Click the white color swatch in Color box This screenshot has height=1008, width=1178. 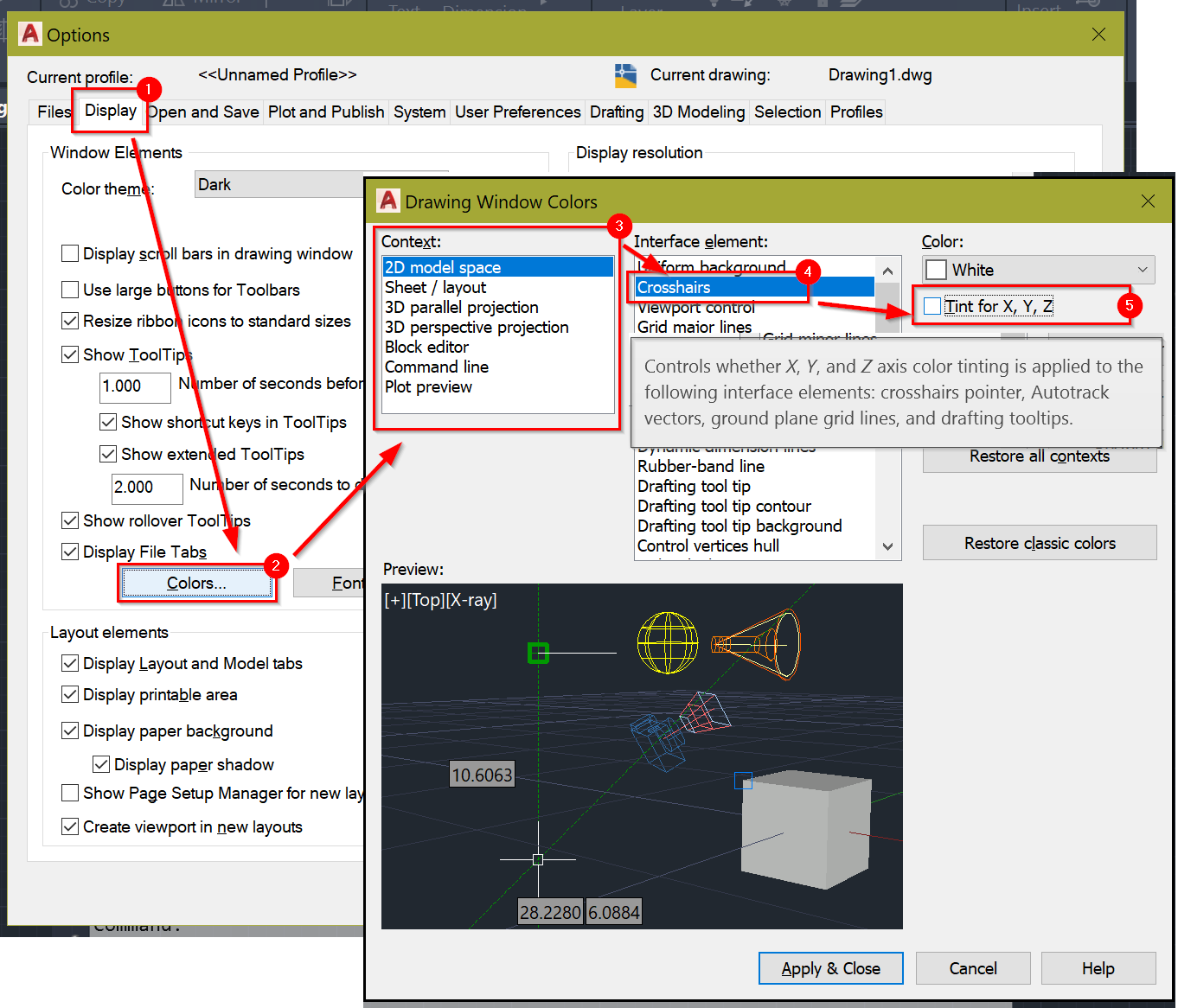pyautogui.click(x=936, y=270)
